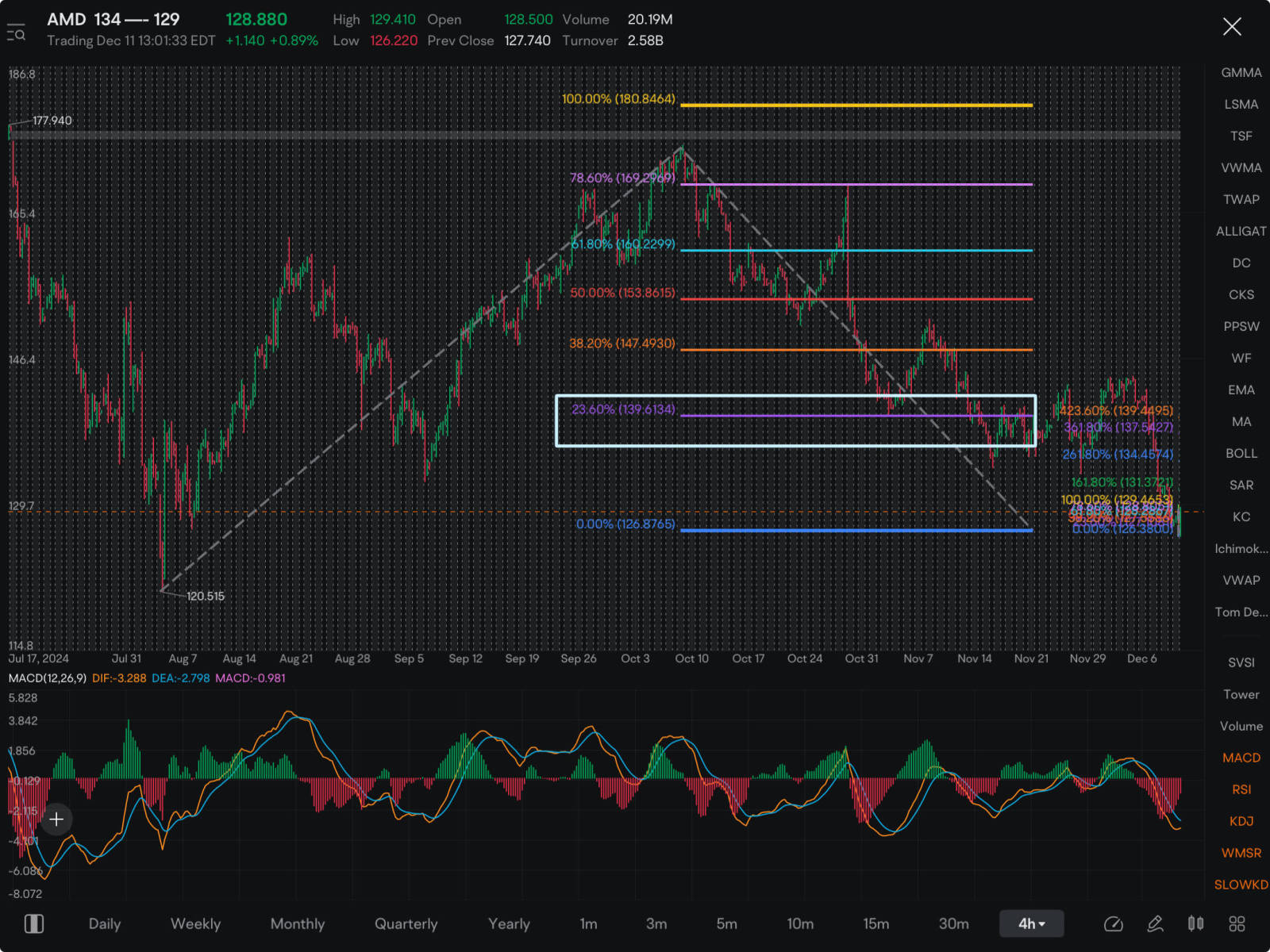1270x952 pixels.
Task: Enable the WF indicator
Action: [x=1241, y=358]
